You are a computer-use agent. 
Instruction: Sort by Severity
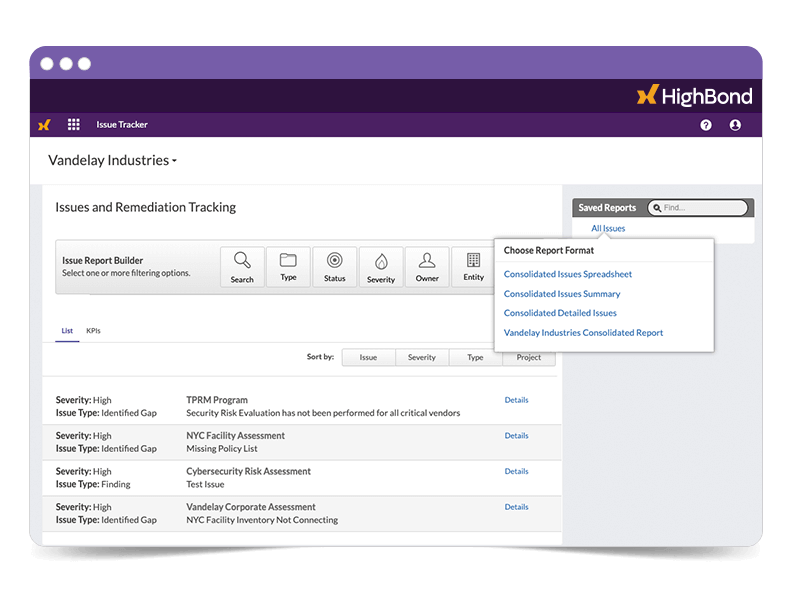click(422, 357)
